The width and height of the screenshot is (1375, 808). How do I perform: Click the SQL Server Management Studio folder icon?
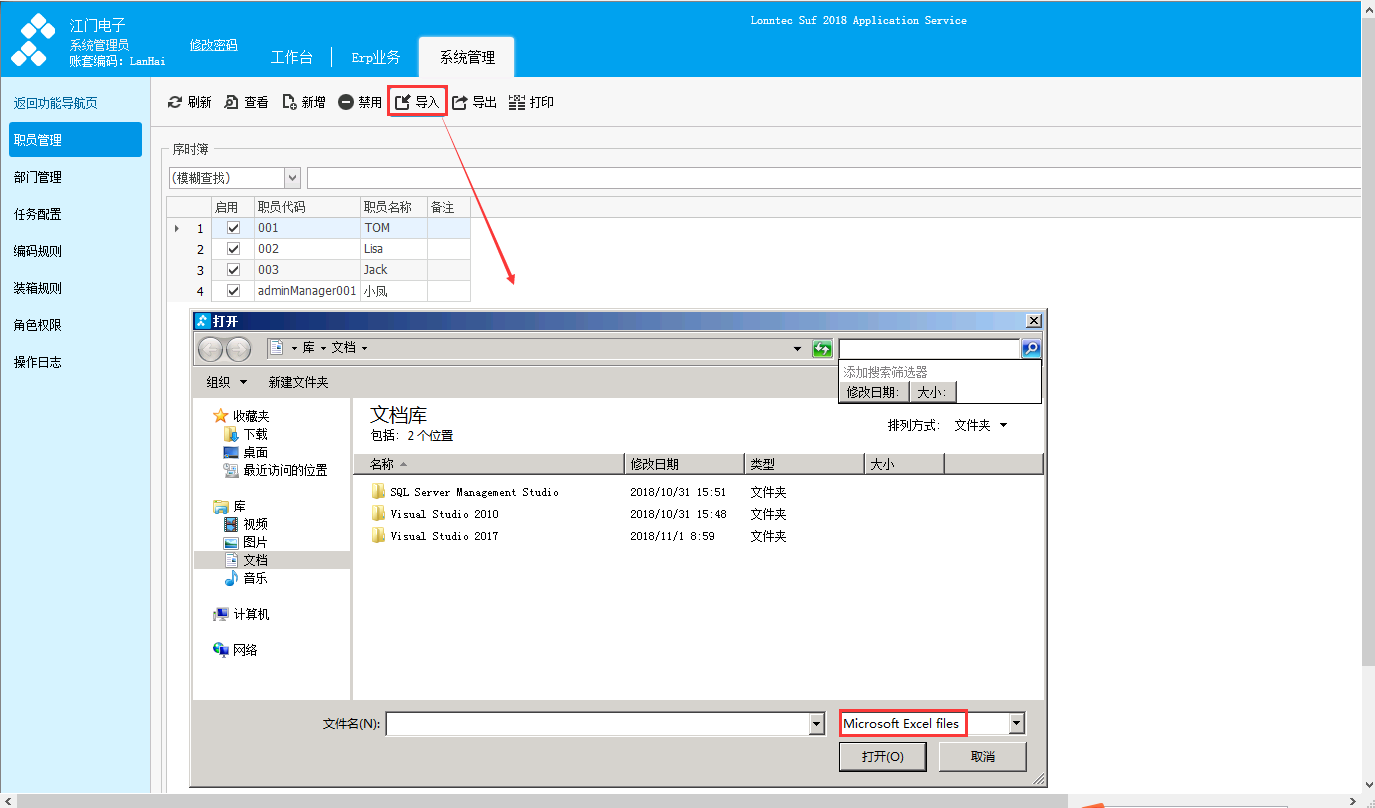click(378, 491)
